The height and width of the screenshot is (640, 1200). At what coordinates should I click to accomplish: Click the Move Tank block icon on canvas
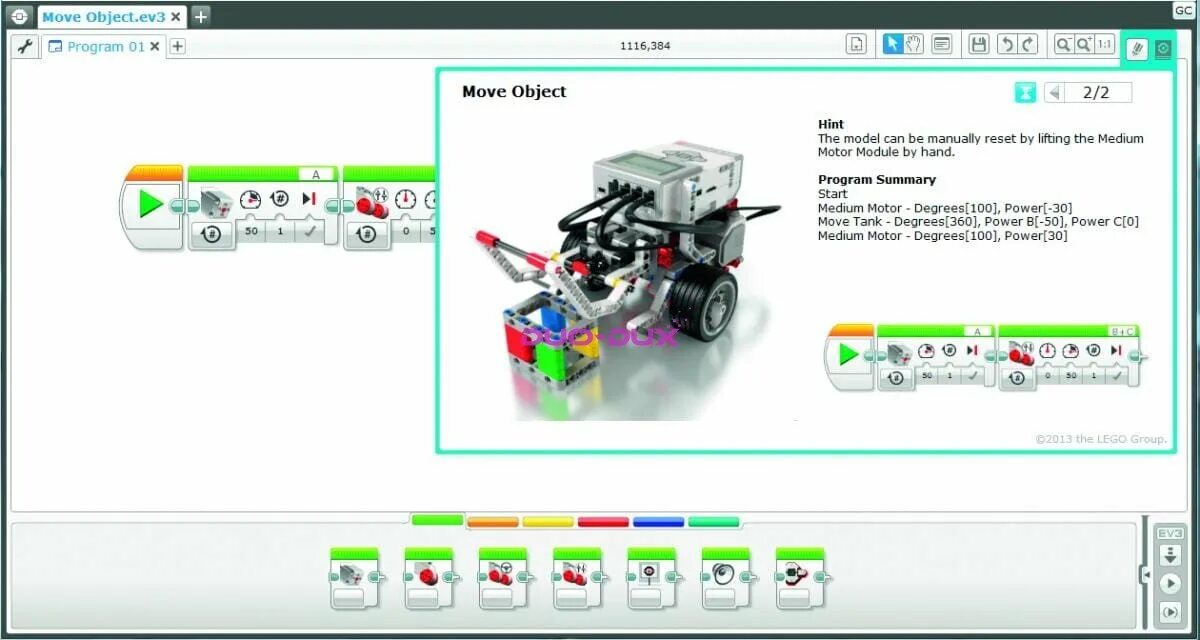tap(370, 203)
